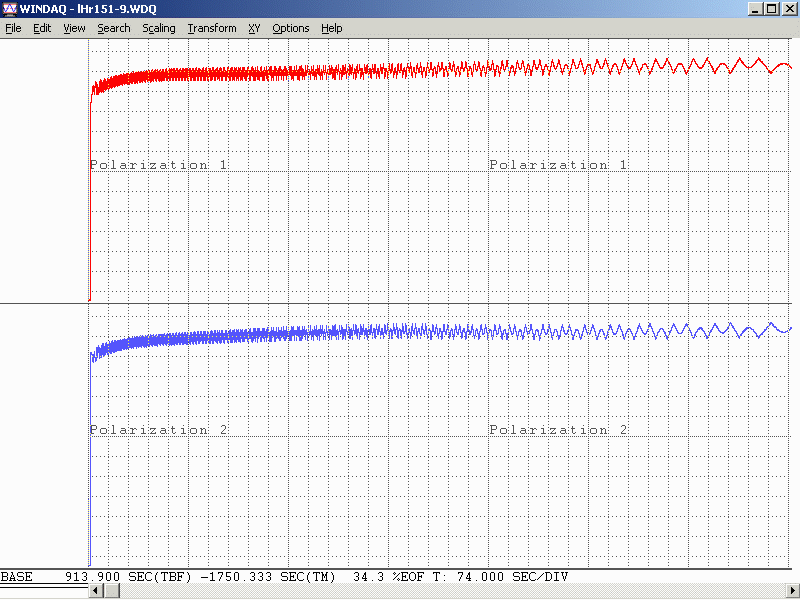This screenshot has width=800, height=600.
Task: Click the rightmost Polarization 2 event marker label
Action: coord(559,430)
